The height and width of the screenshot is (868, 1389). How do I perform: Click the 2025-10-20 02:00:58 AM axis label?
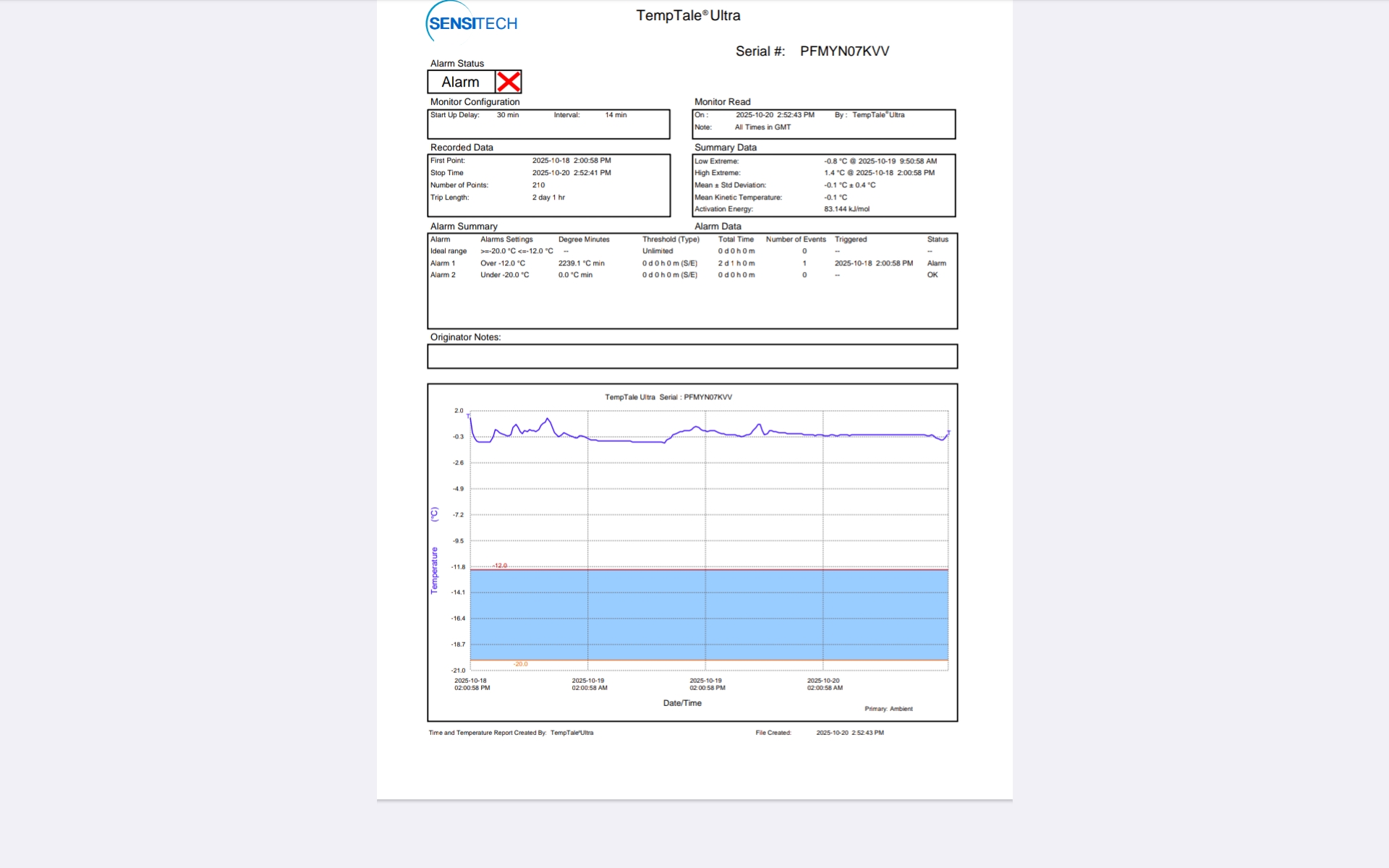pos(824,684)
